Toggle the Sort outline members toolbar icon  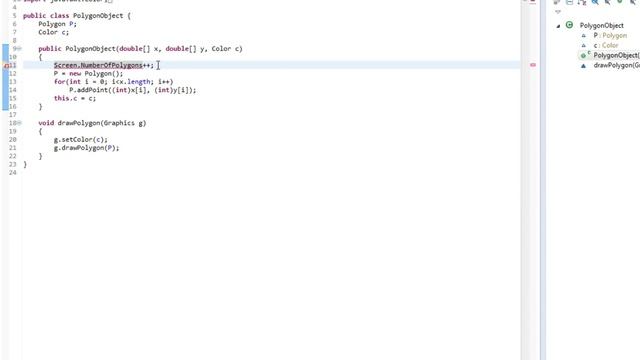(582, 2)
